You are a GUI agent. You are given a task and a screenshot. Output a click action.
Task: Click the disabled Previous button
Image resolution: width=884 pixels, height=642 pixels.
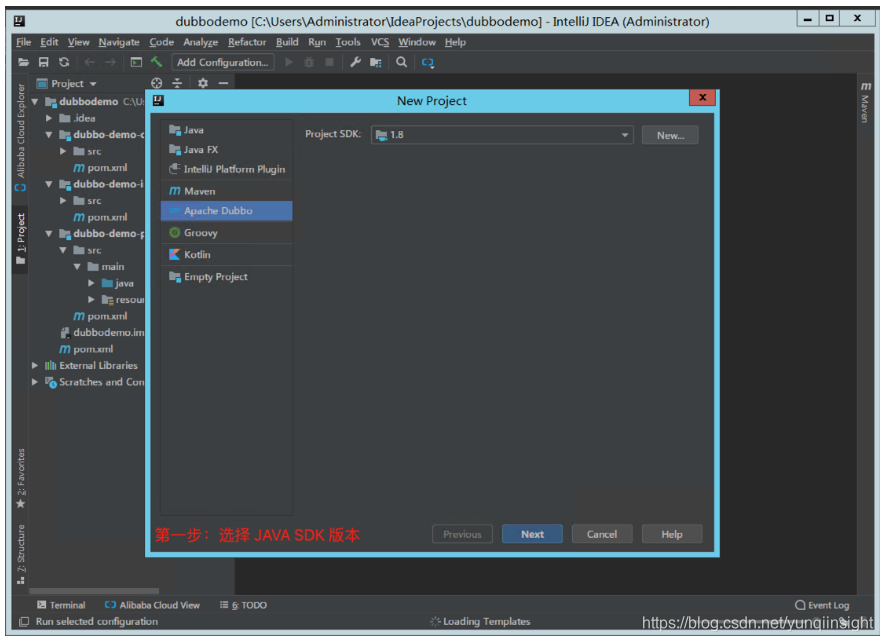(x=462, y=534)
